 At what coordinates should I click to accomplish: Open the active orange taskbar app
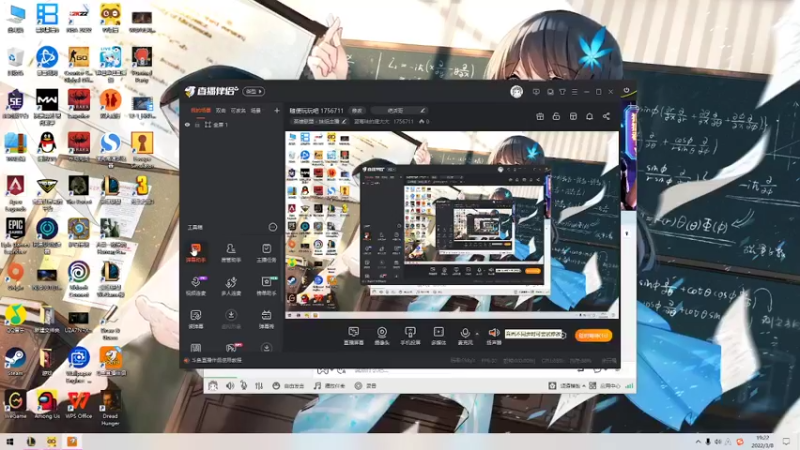(72, 442)
